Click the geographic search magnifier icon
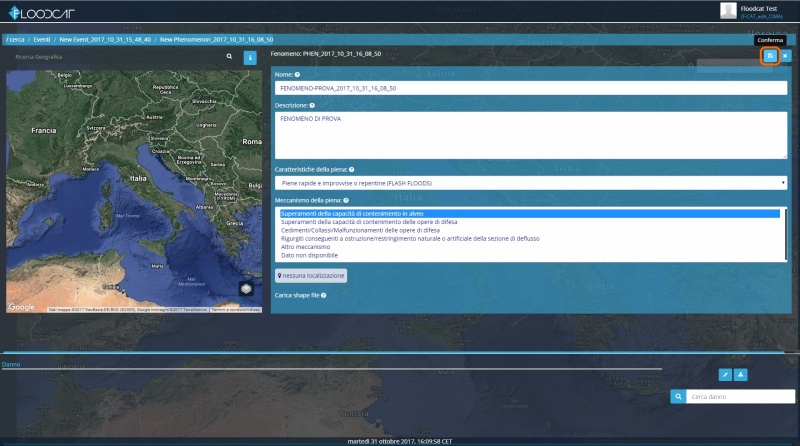 point(229,57)
